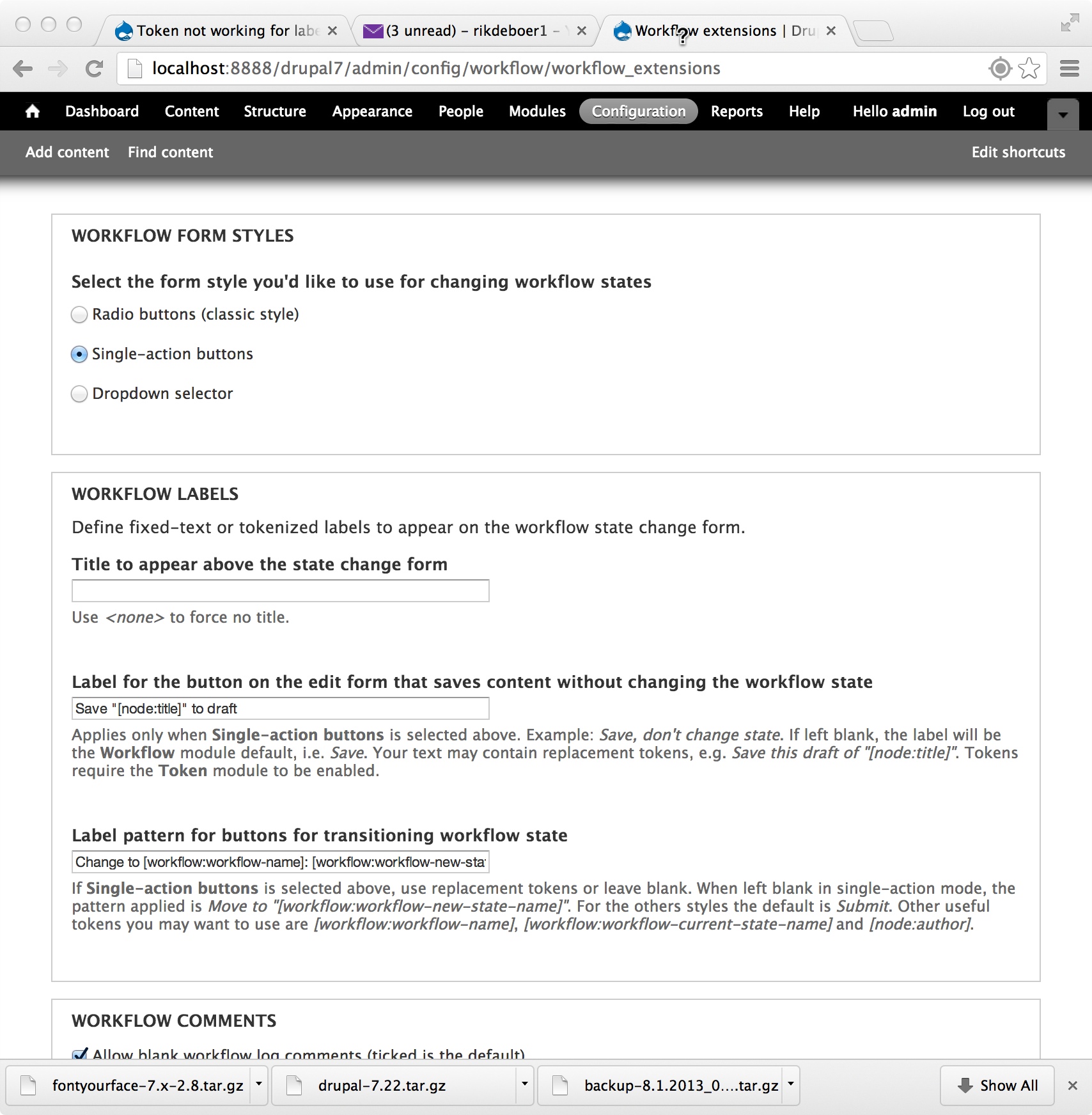Reload the current page
The width and height of the screenshot is (1092, 1115).
(x=95, y=68)
